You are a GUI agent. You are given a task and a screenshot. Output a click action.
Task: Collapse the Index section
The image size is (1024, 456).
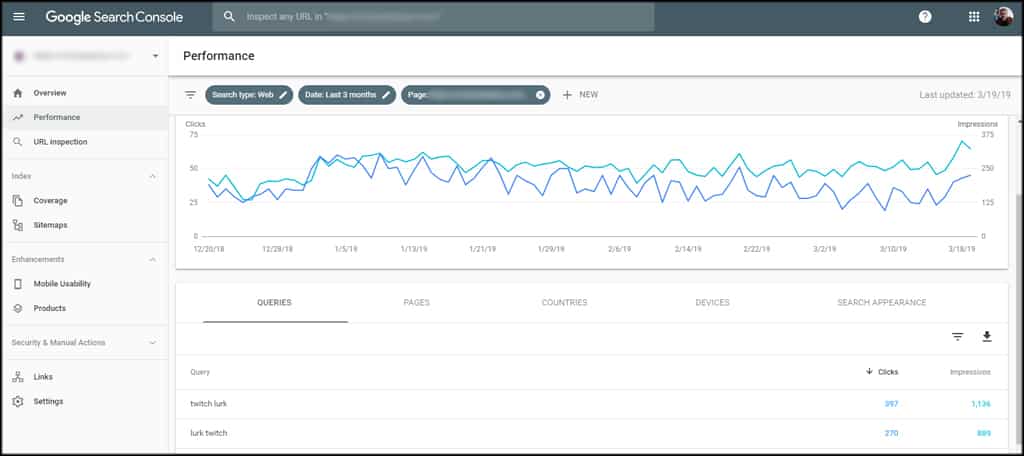[x=153, y=176]
